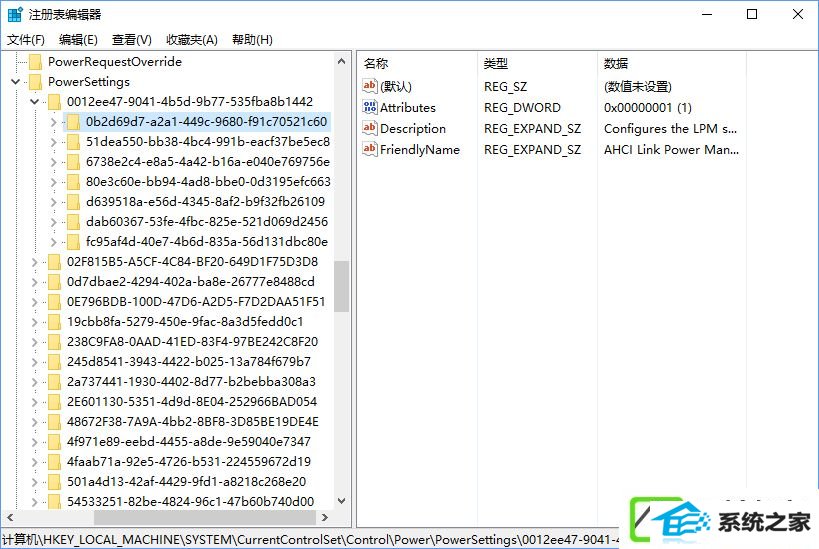The height and width of the screenshot is (549, 819).
Task: Click folder icon of 245d8541-3943-4422 key
Action: tap(54, 362)
